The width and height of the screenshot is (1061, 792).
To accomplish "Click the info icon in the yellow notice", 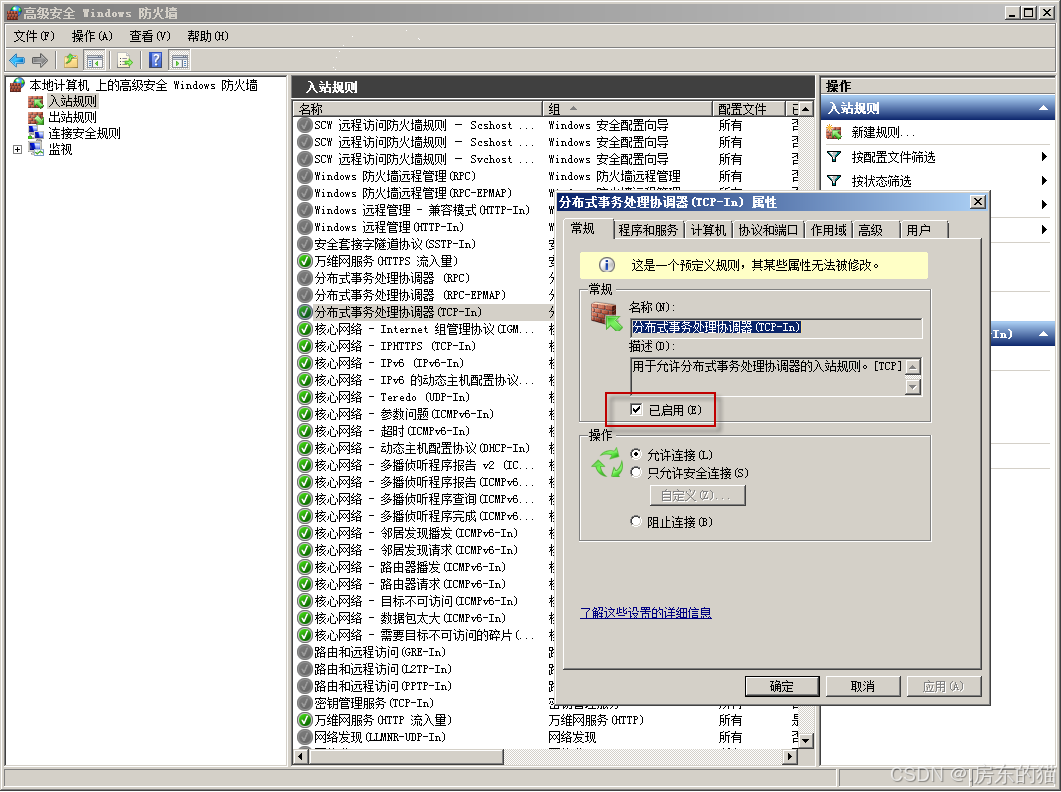I will click(607, 265).
